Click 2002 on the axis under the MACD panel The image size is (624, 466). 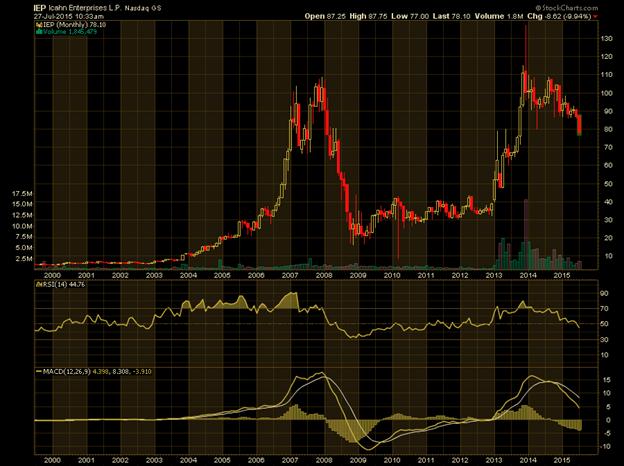[x=120, y=460]
